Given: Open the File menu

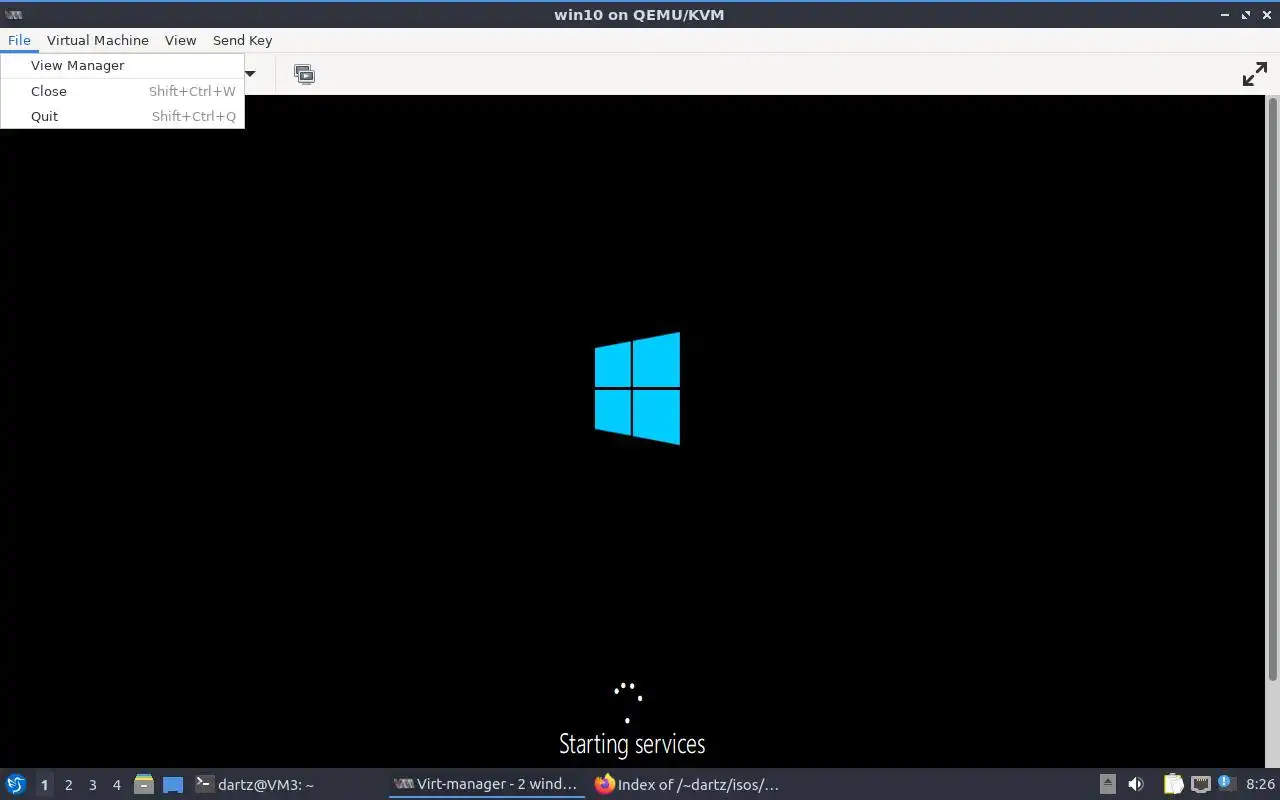Looking at the screenshot, I should coord(19,40).
